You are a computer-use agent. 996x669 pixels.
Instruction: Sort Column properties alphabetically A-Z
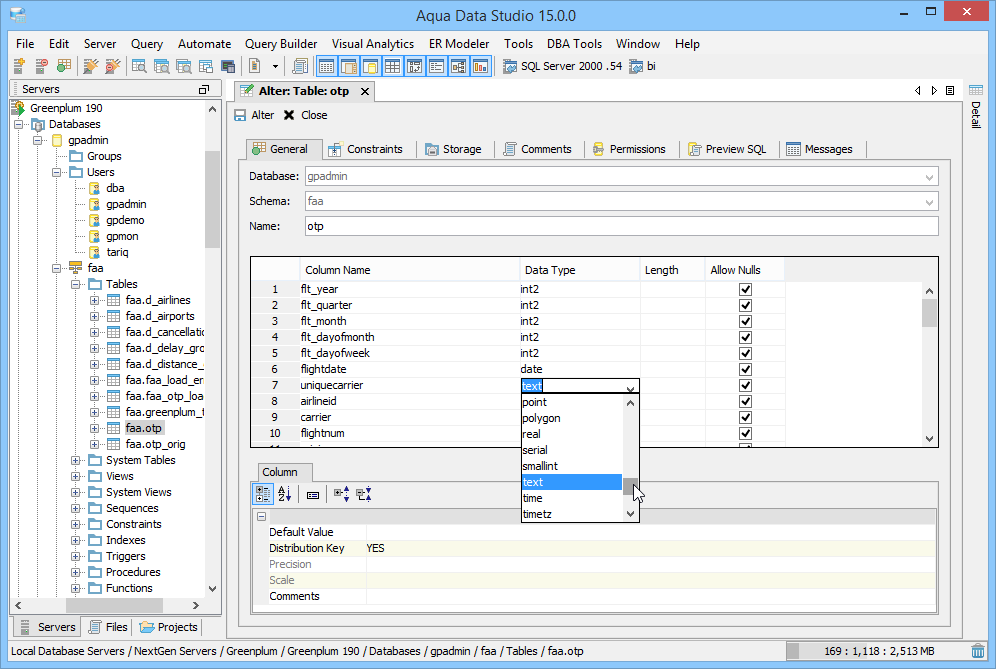pyautogui.click(x=285, y=494)
